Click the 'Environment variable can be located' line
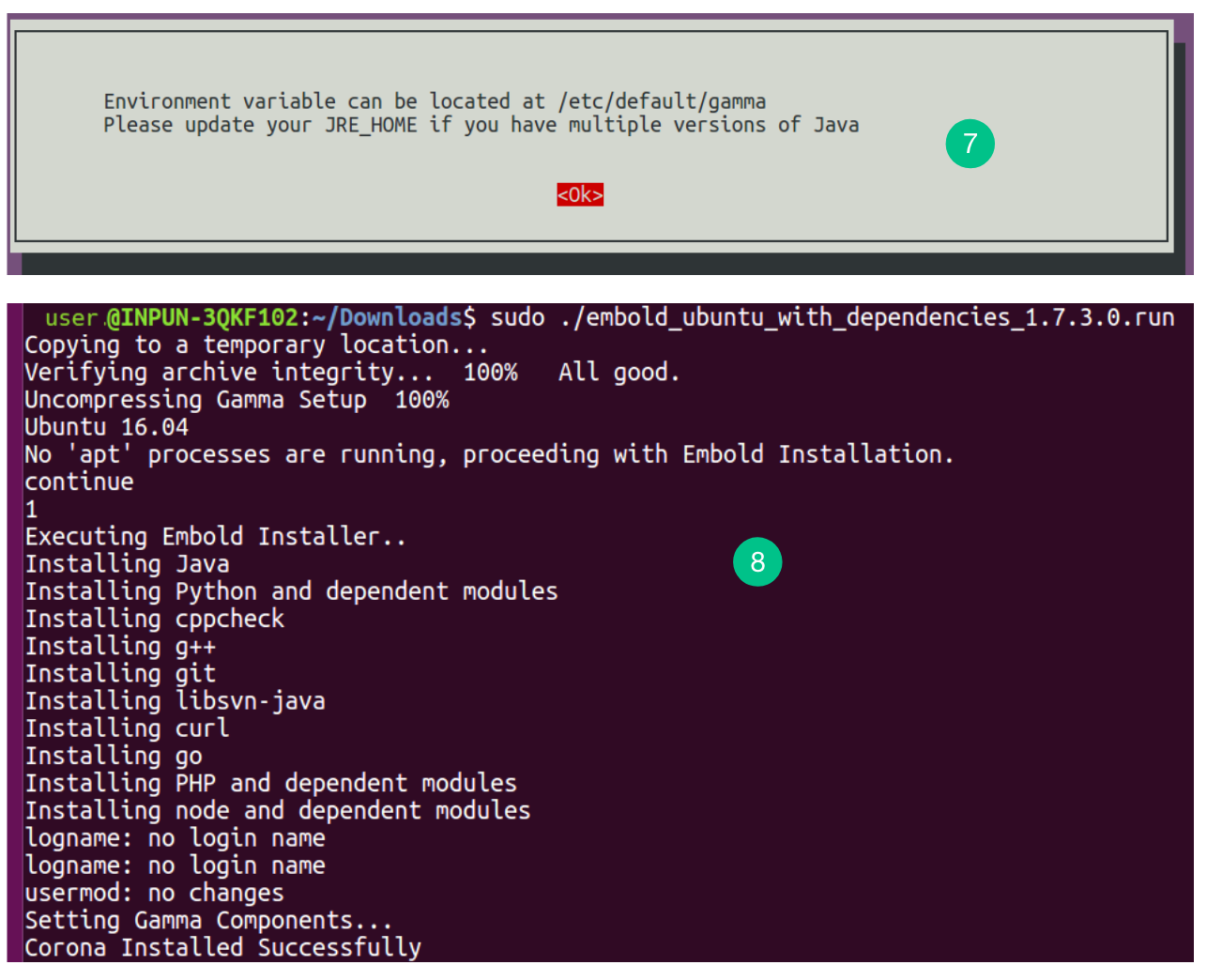The height and width of the screenshot is (980, 1207). tap(435, 101)
